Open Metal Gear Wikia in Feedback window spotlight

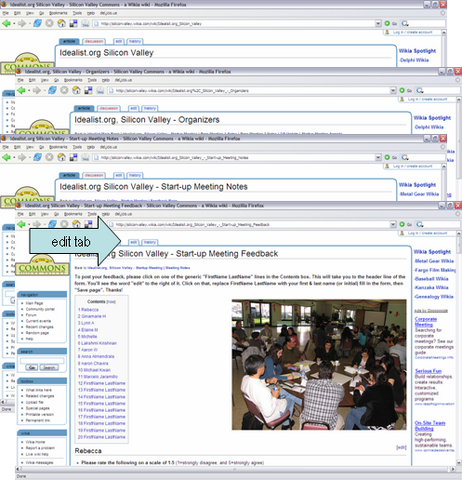click(x=434, y=261)
